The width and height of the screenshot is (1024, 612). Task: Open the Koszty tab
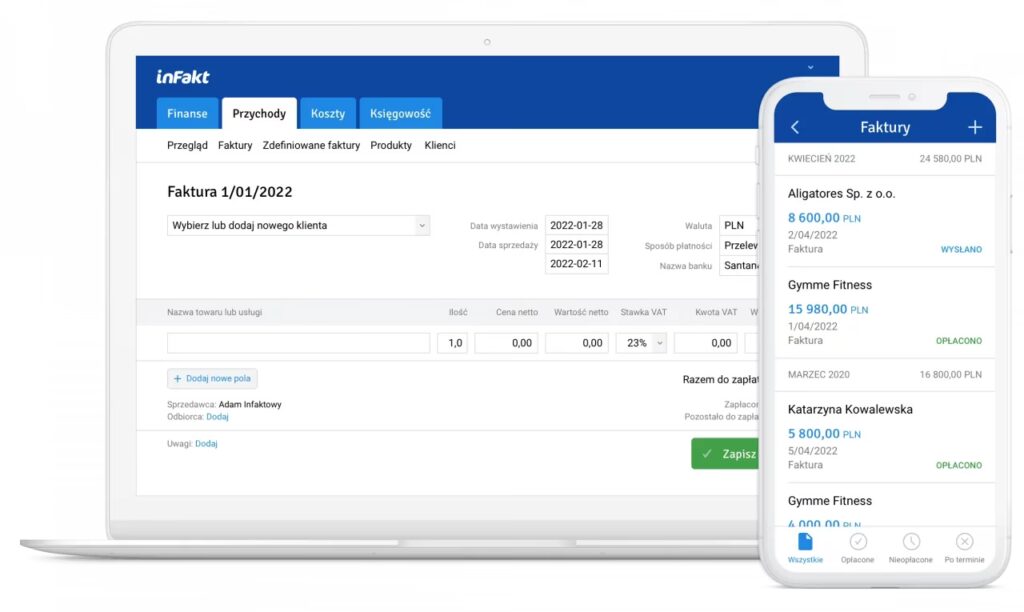pyautogui.click(x=327, y=114)
